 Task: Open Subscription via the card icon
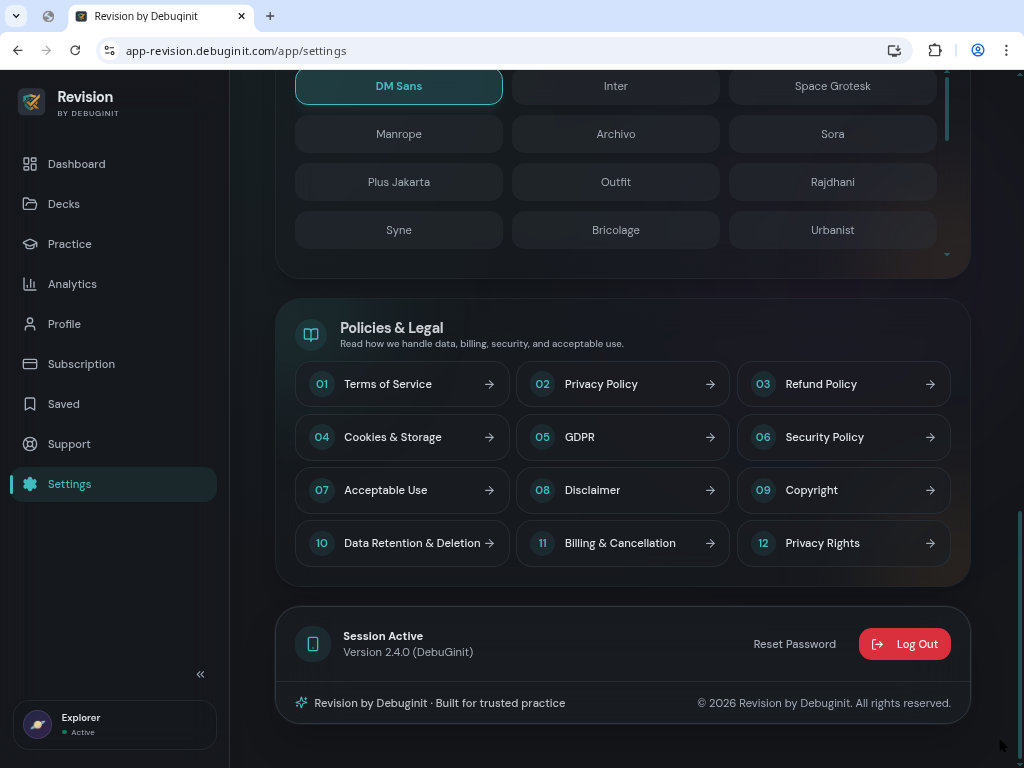click(29, 364)
